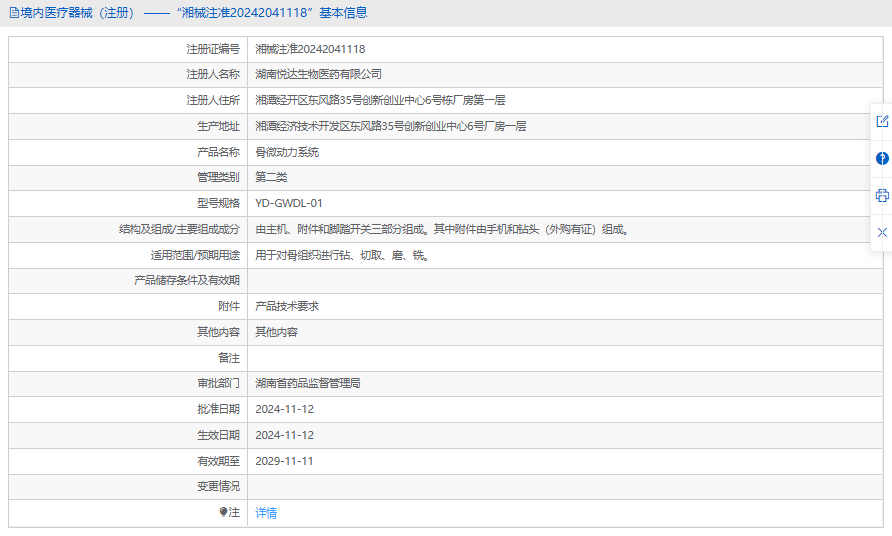This screenshot has height=536, width=892.
Task: Click the 其他内容 row label
Action: (x=218, y=332)
